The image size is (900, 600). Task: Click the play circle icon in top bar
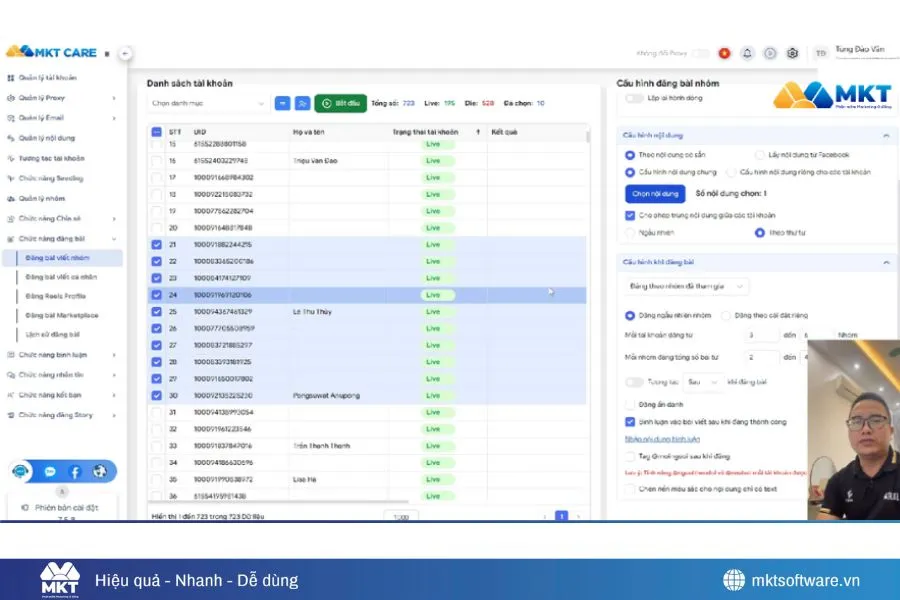(770, 53)
